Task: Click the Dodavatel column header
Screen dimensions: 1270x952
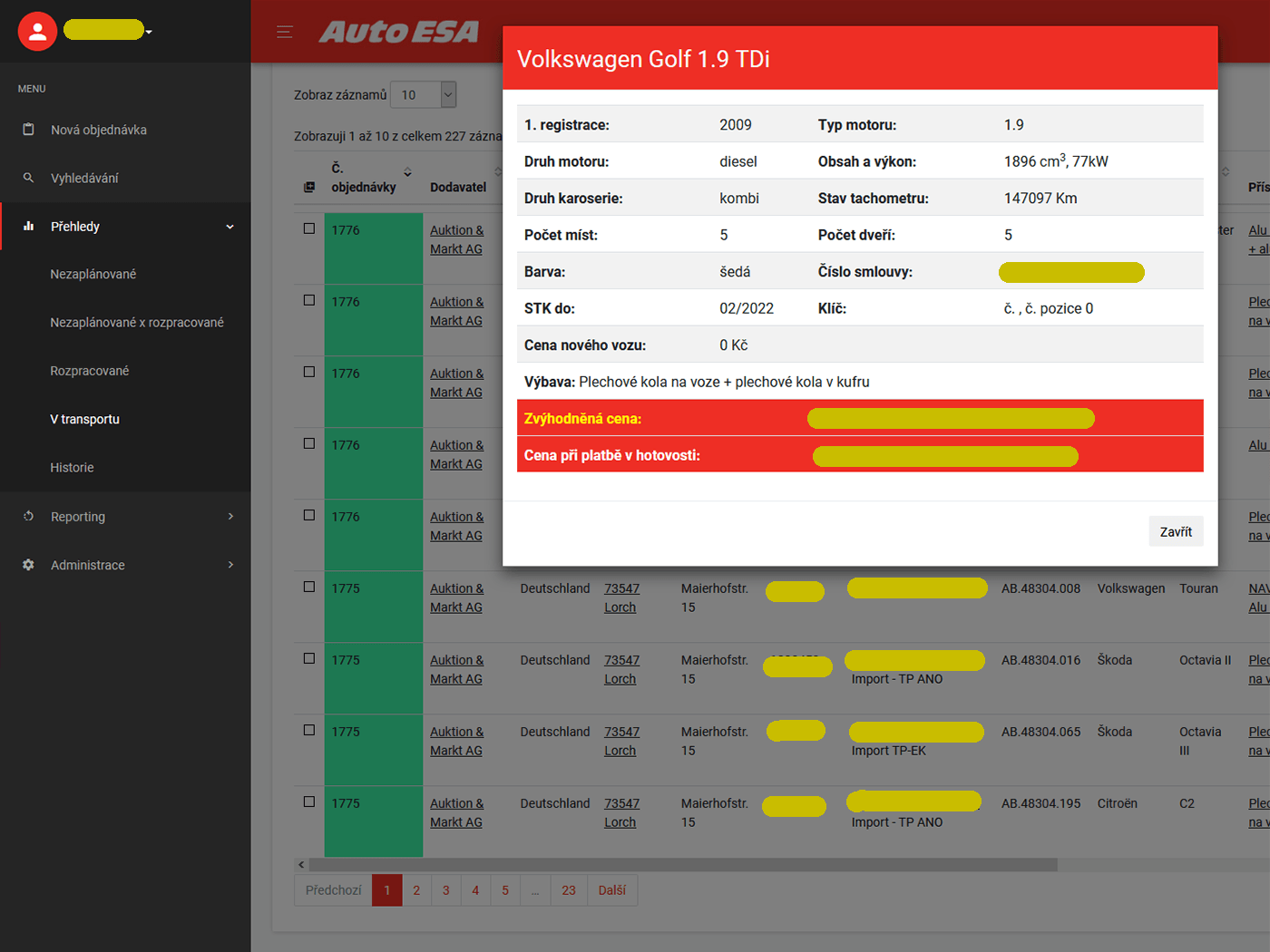Action: (458, 187)
